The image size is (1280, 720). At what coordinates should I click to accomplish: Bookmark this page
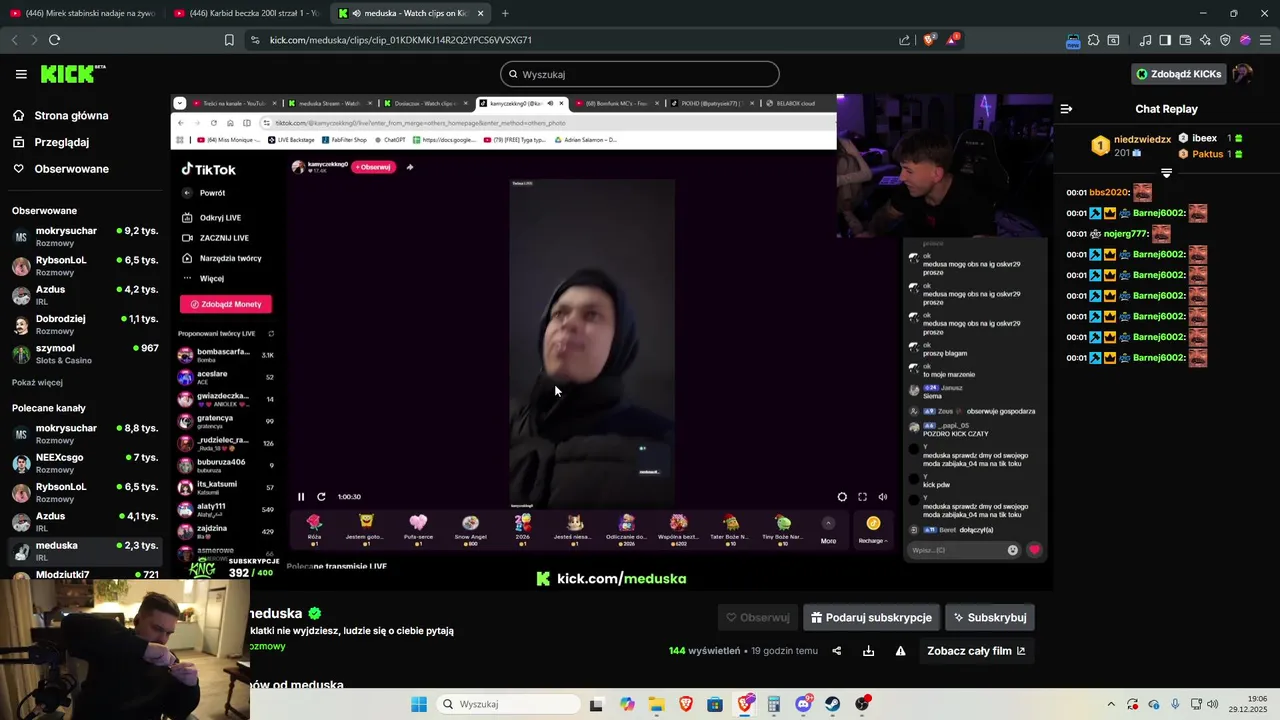pyautogui.click(x=229, y=40)
